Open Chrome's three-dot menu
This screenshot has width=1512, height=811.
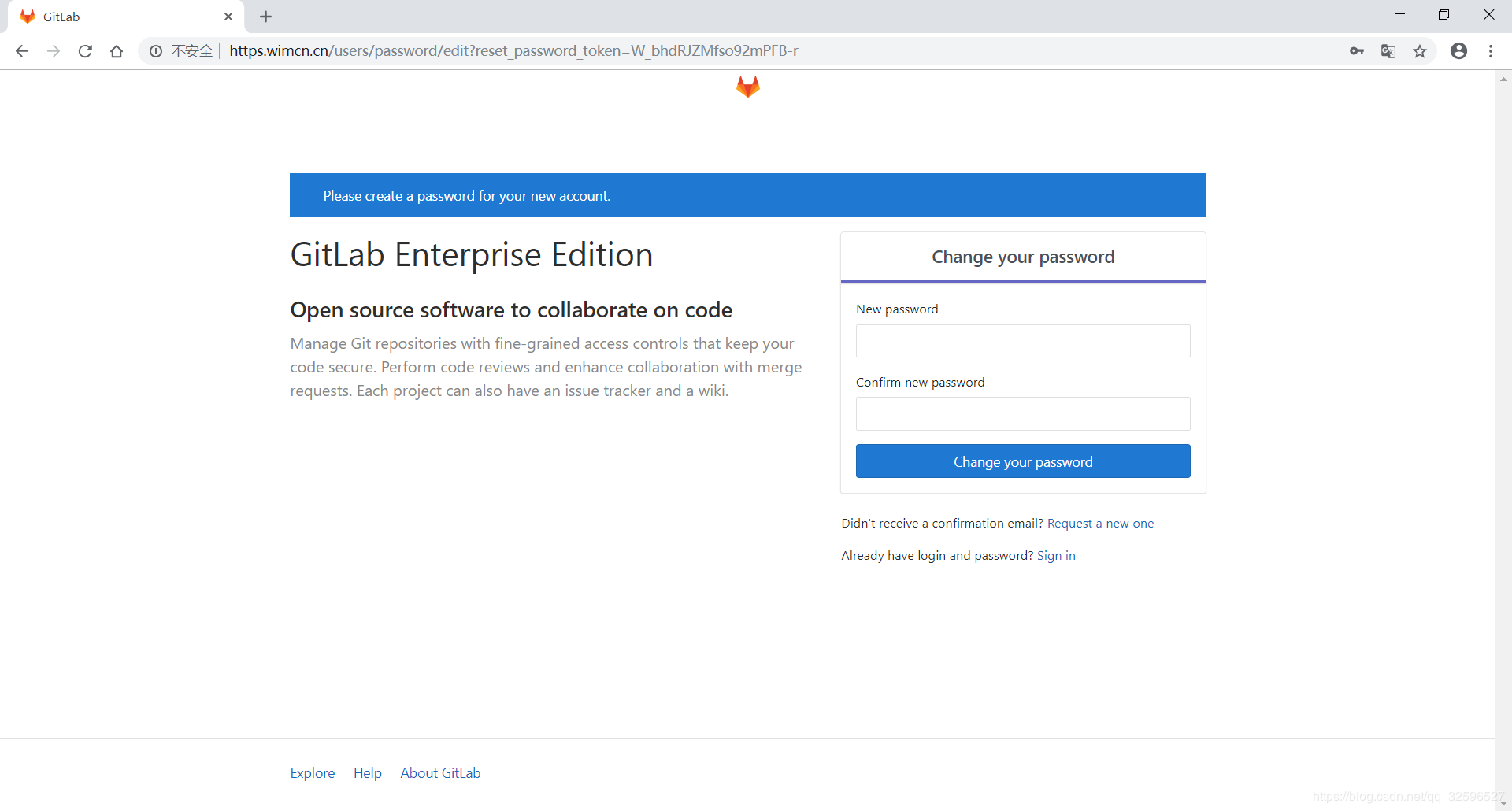1490,51
